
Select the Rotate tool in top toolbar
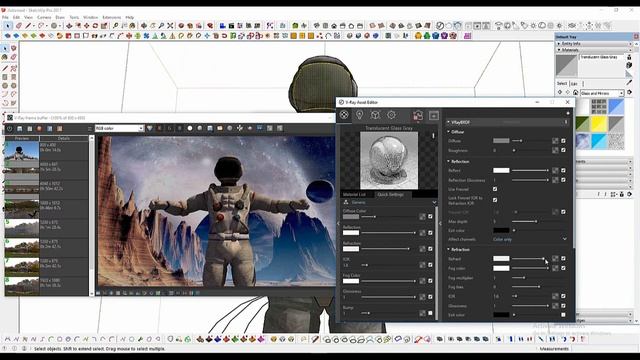pyautogui.click(x=95, y=26)
